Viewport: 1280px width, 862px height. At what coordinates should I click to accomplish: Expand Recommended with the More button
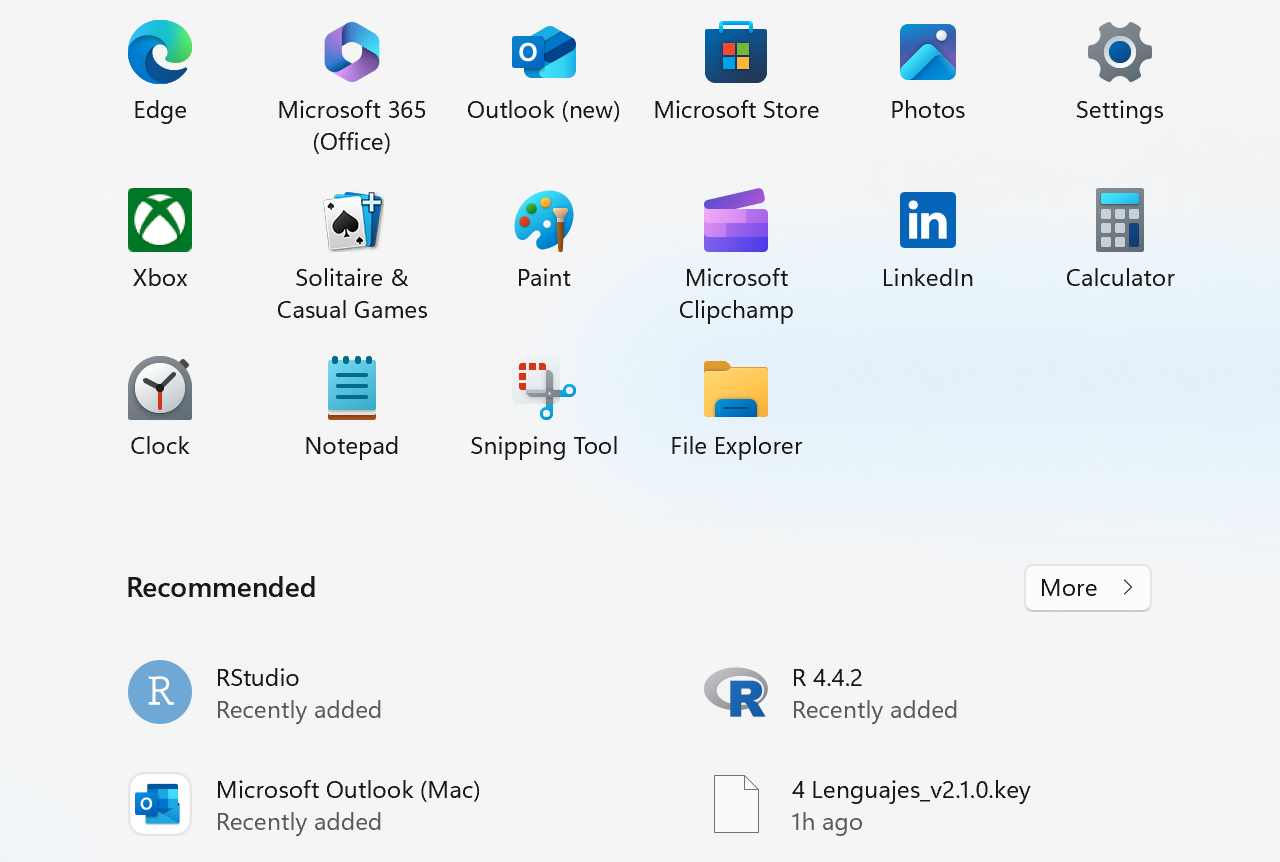1087,588
